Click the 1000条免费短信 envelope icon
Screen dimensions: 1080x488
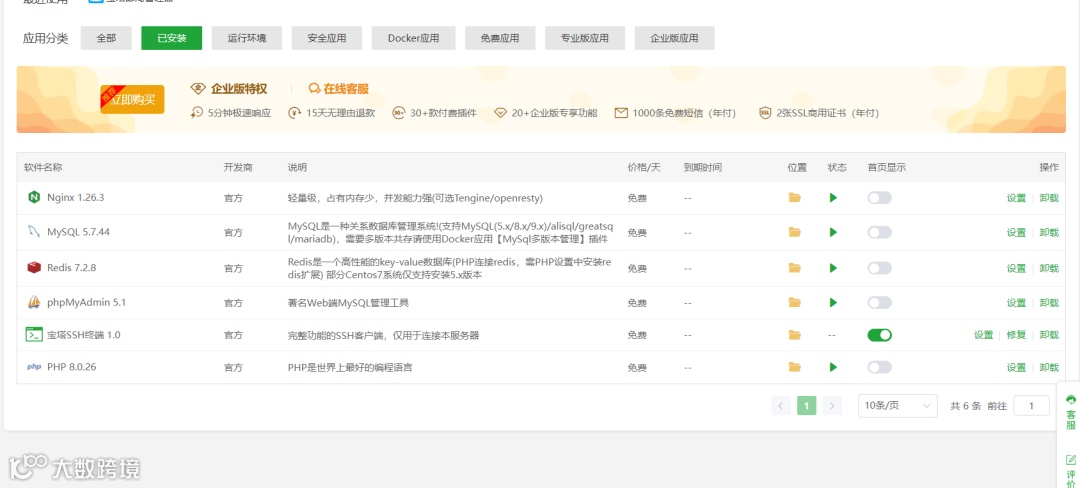click(x=621, y=113)
